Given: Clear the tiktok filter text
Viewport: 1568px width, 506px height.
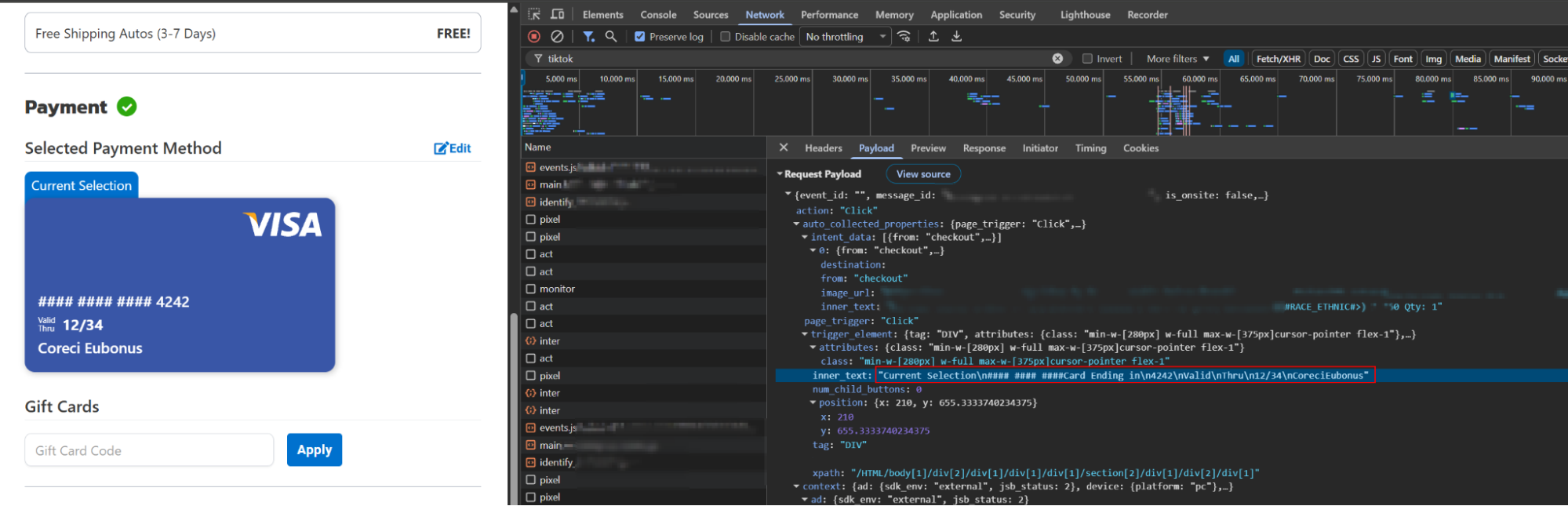Looking at the screenshot, I should pos(1057,58).
